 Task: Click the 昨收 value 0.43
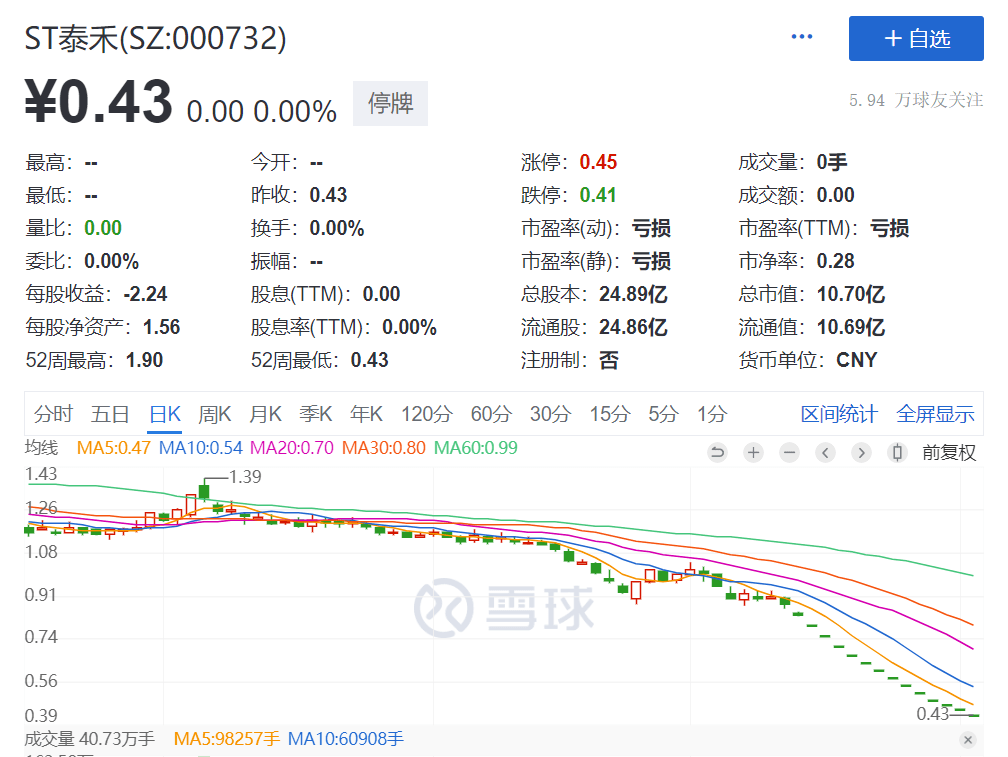[328, 195]
